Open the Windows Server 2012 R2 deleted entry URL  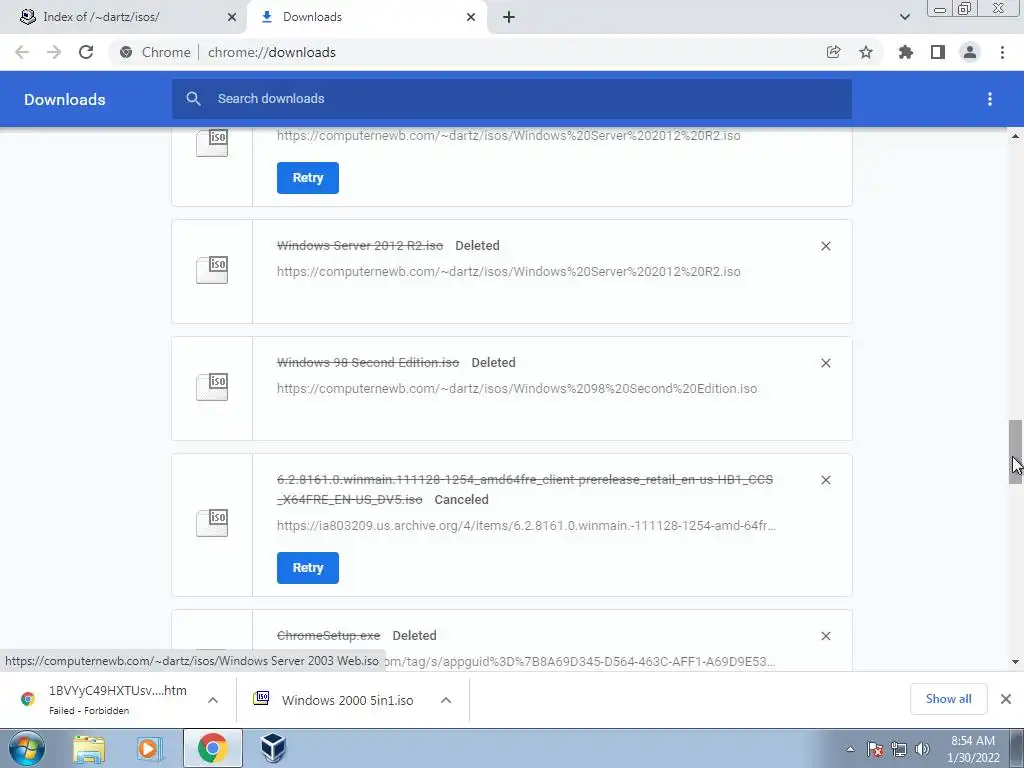tap(509, 272)
